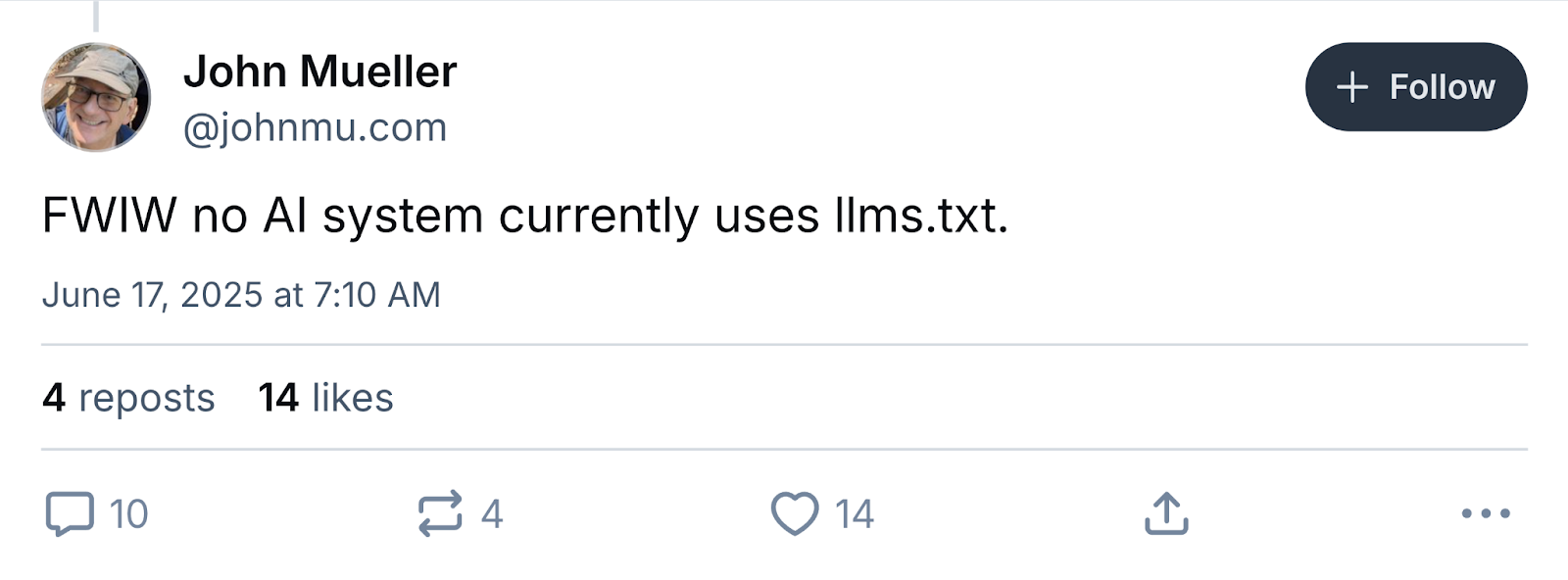The width and height of the screenshot is (1568, 580).
Task: Click the June 17, 2025 timestamp
Action: coord(241,293)
